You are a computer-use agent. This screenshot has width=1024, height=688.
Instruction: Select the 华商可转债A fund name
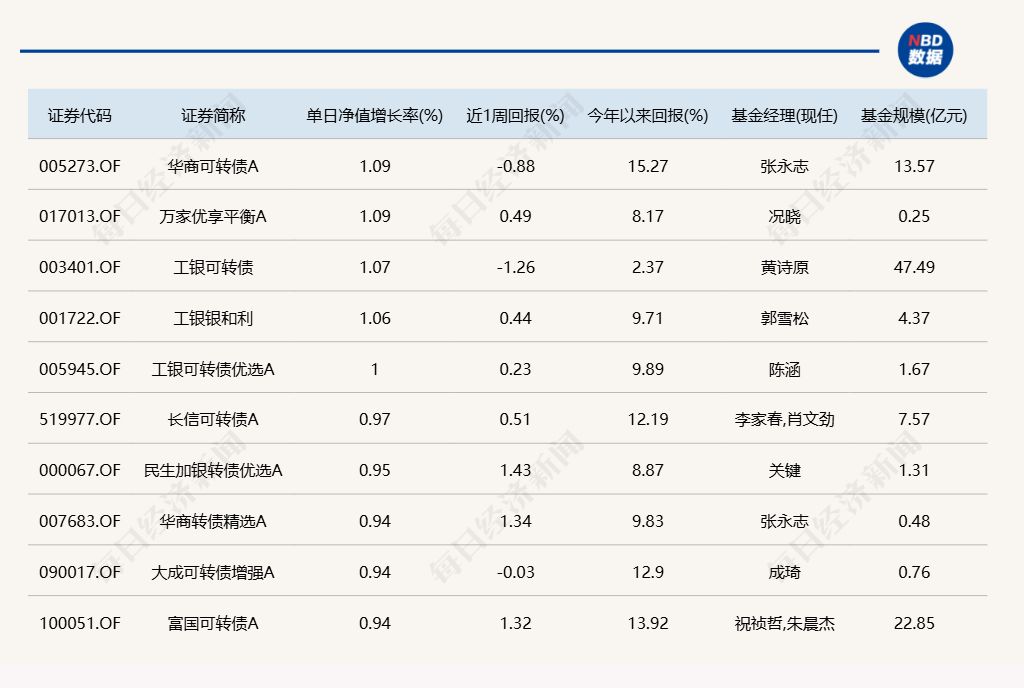point(213,166)
